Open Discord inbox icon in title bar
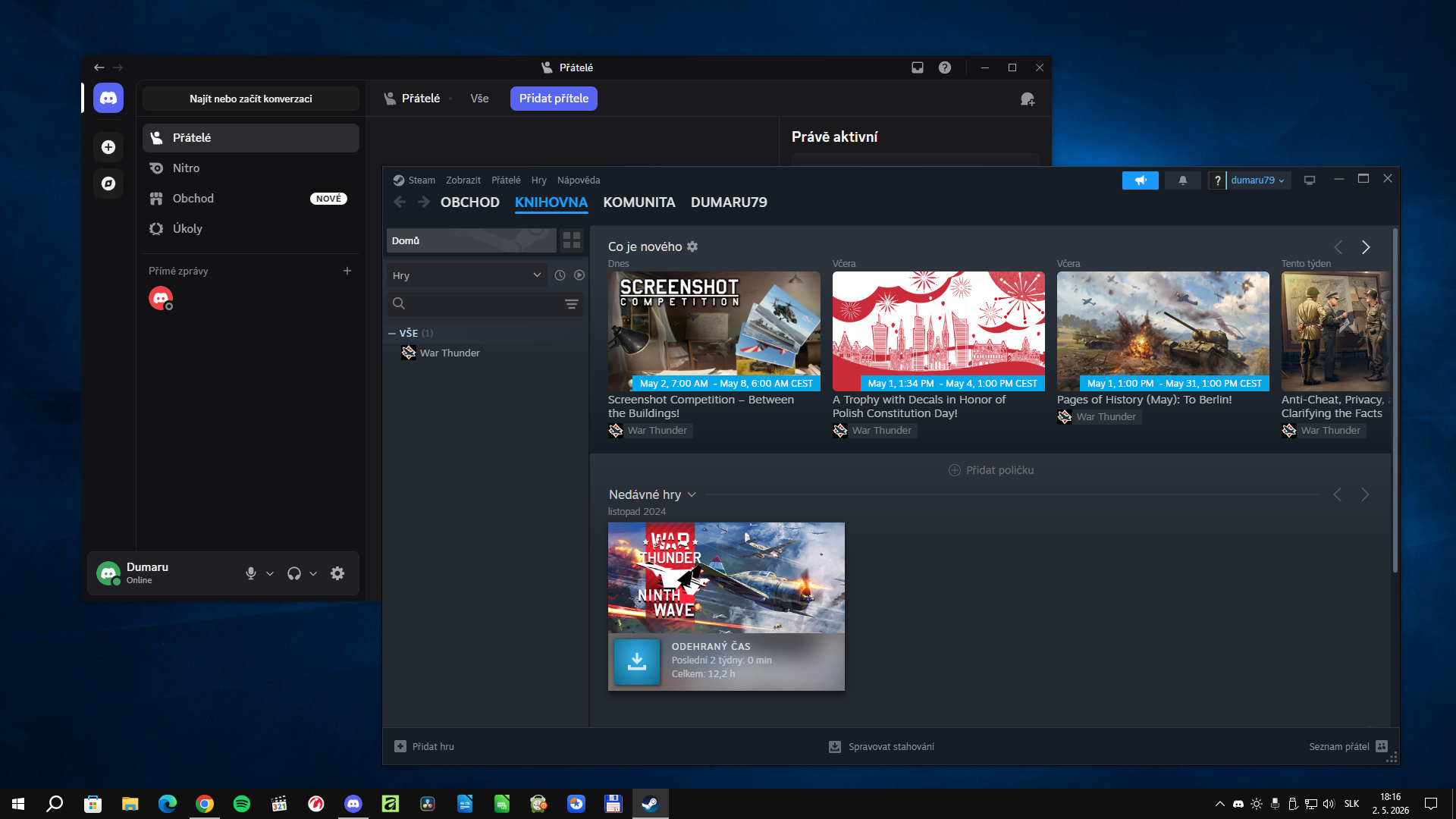This screenshot has height=819, width=1456. tap(918, 67)
